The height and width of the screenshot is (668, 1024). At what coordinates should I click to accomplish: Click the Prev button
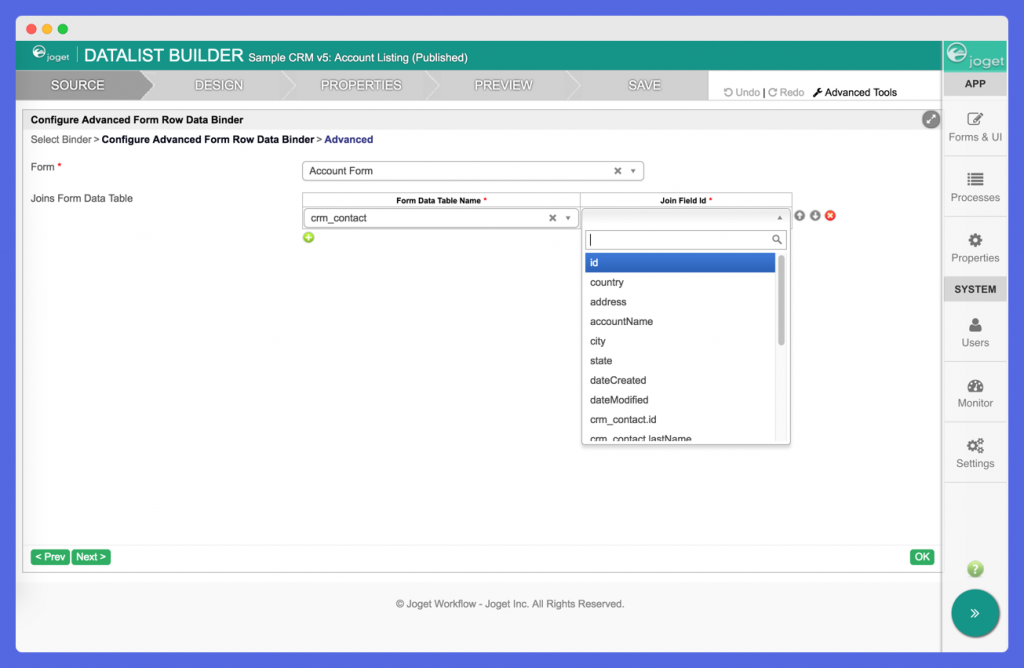click(50, 557)
